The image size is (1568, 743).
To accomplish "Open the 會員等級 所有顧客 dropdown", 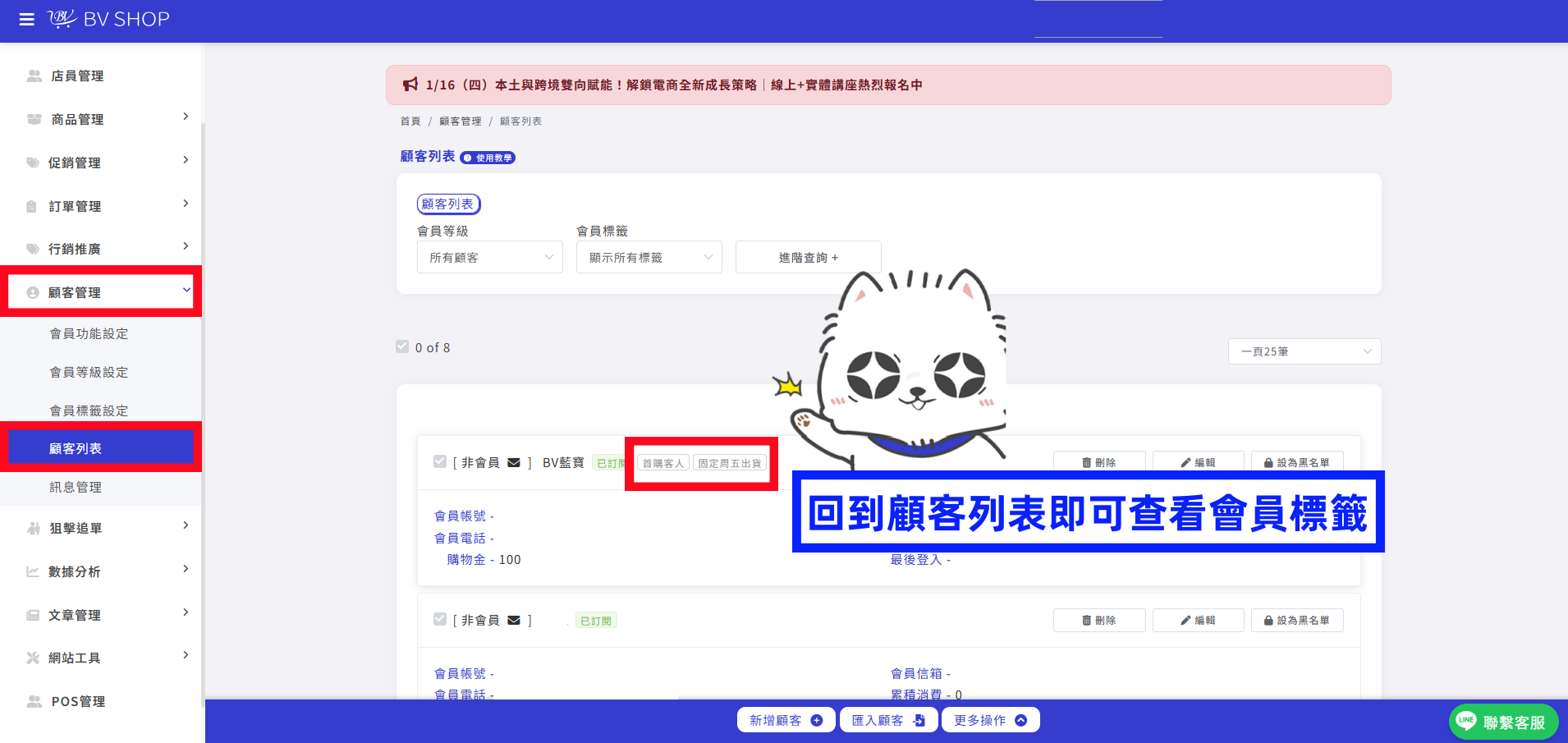I will point(490,257).
